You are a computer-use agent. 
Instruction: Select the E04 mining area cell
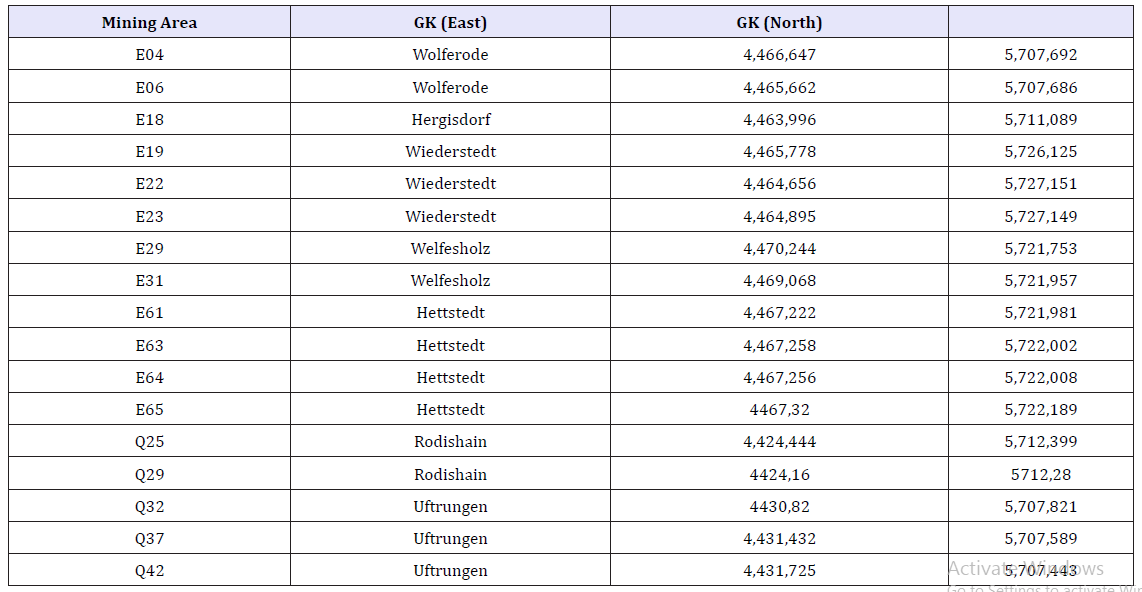click(x=149, y=55)
